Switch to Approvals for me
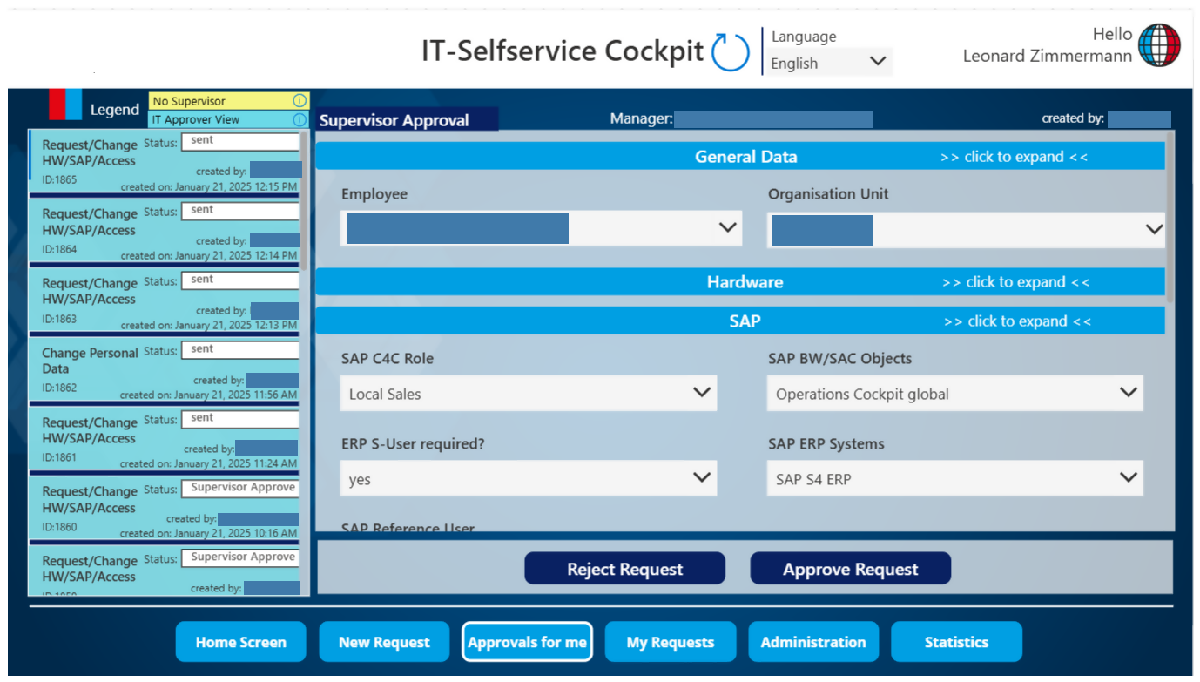This screenshot has width=1200, height=682. click(527, 642)
